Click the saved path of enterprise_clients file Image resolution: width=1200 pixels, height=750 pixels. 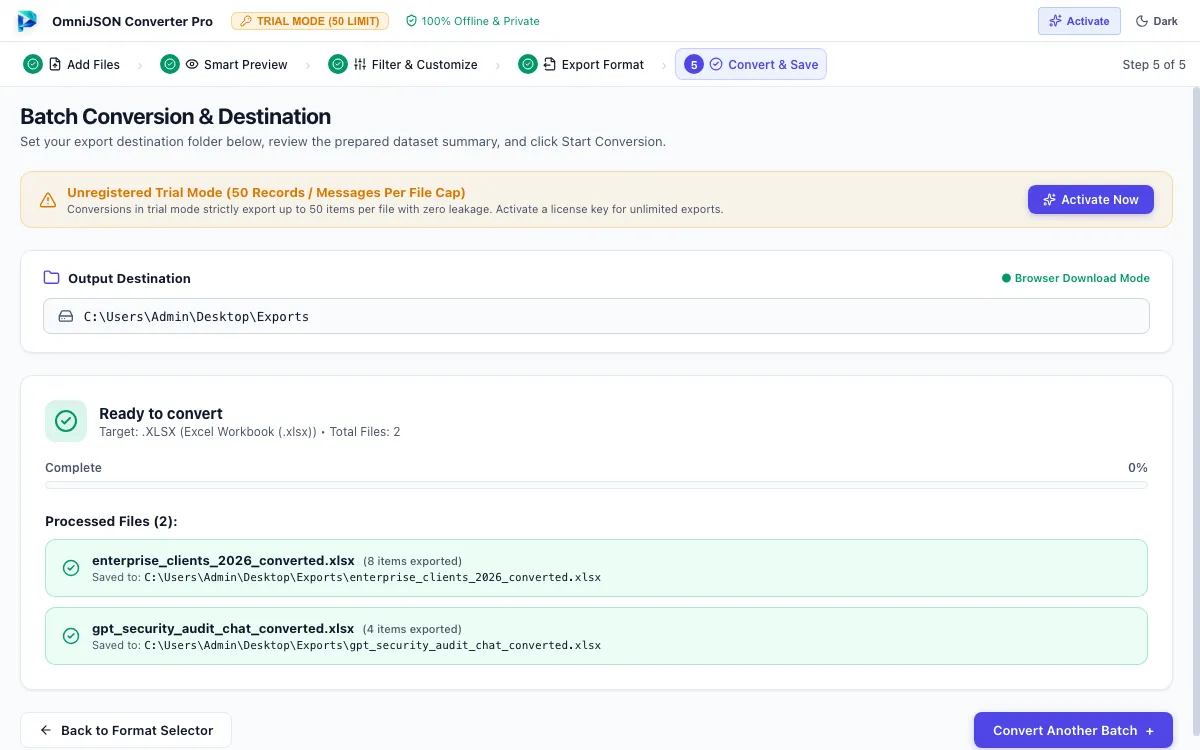[x=372, y=577]
